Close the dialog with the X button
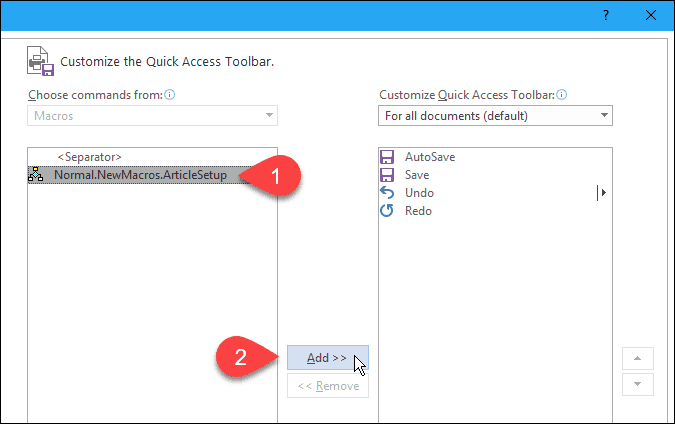The width and height of the screenshot is (675, 424). point(651,15)
